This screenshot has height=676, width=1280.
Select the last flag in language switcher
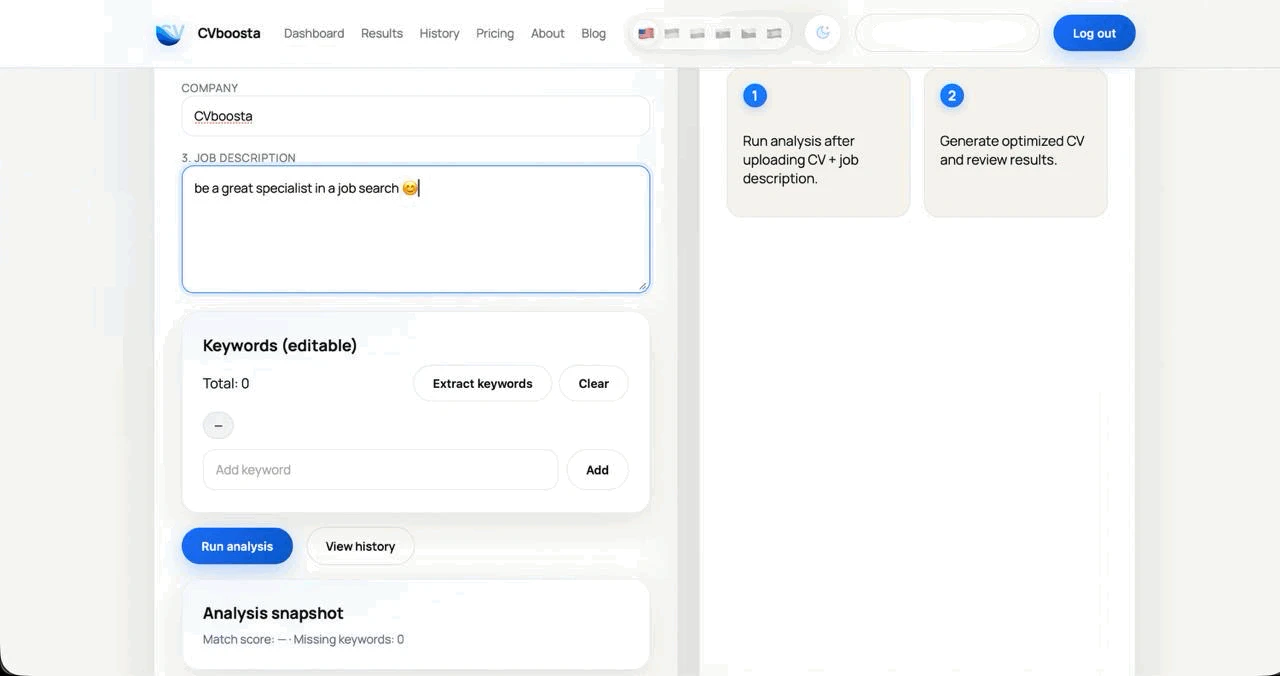click(774, 33)
